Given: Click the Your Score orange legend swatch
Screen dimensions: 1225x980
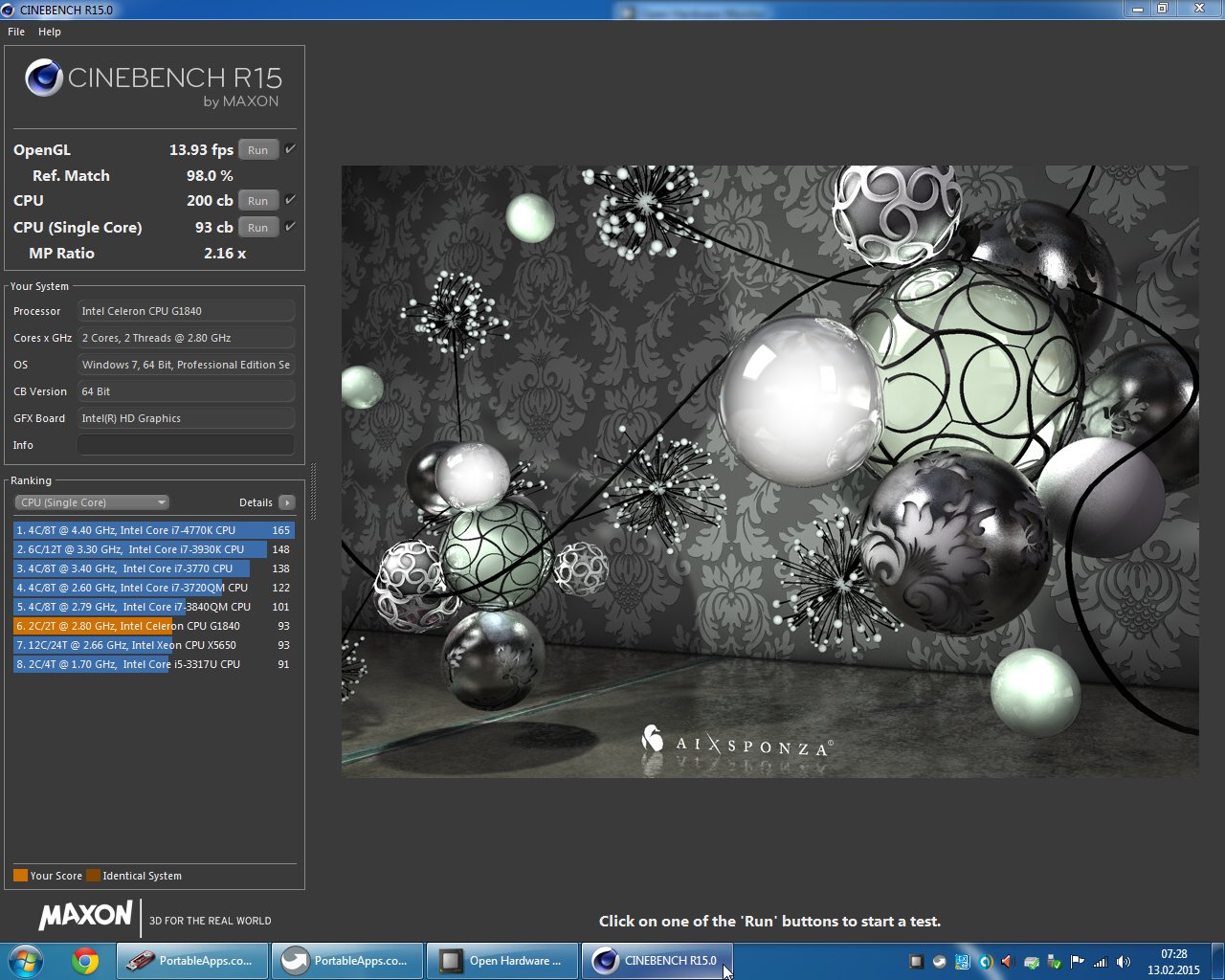Looking at the screenshot, I should (20, 875).
